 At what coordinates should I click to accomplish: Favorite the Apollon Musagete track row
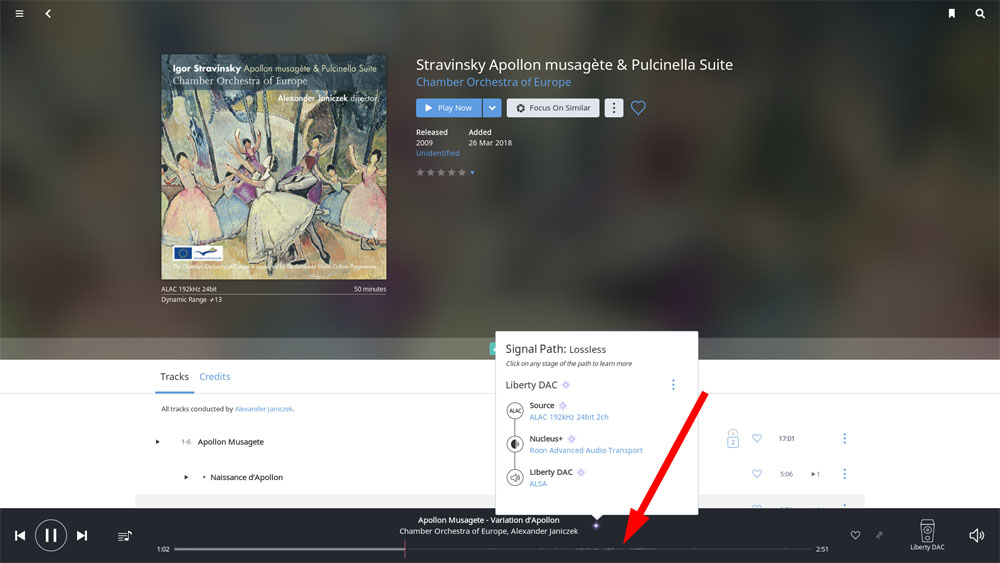pos(757,439)
